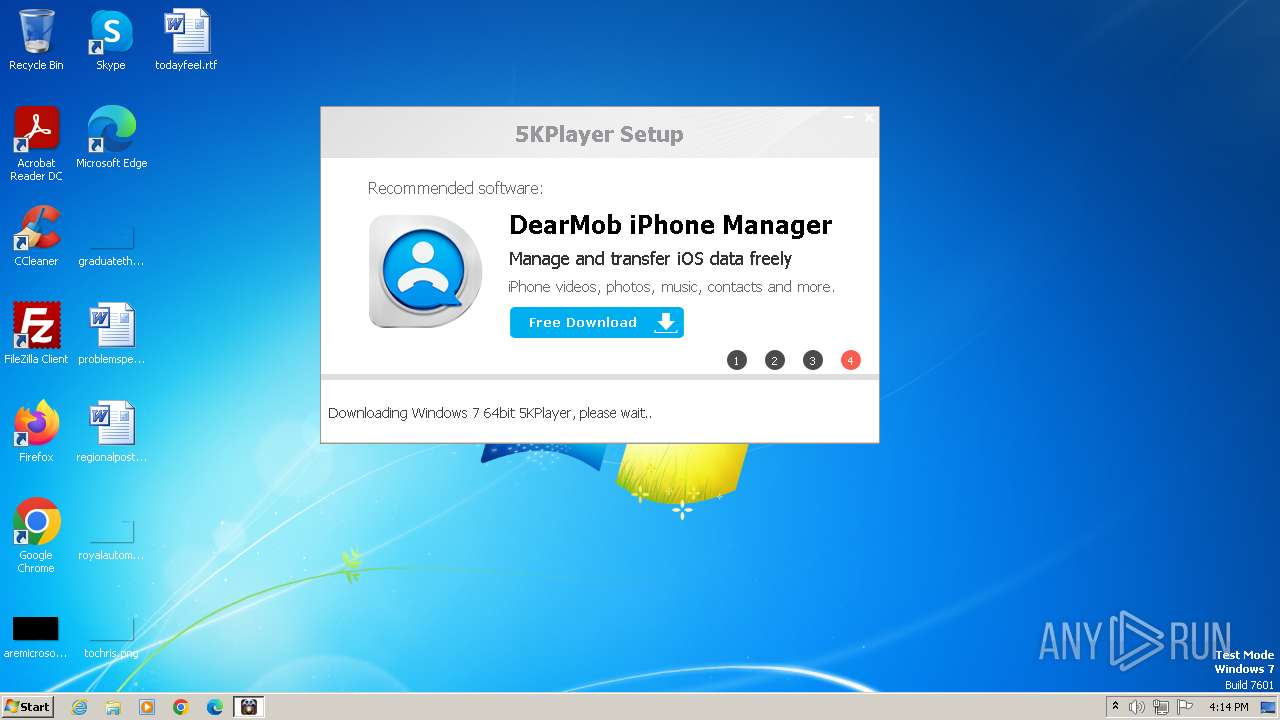1280x720 pixels.
Task: Select the Recycle Bin desktop icon
Action: [36, 40]
